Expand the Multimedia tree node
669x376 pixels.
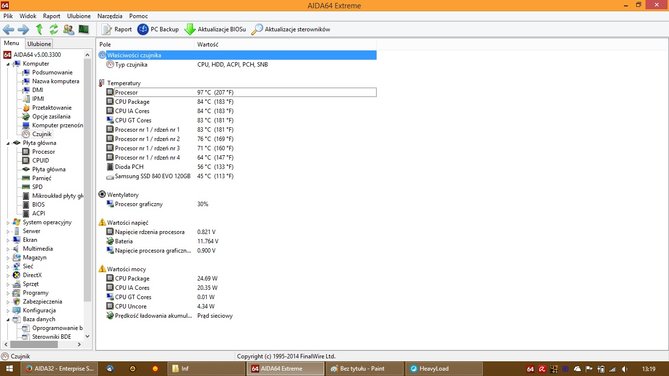pyautogui.click(x=8, y=249)
